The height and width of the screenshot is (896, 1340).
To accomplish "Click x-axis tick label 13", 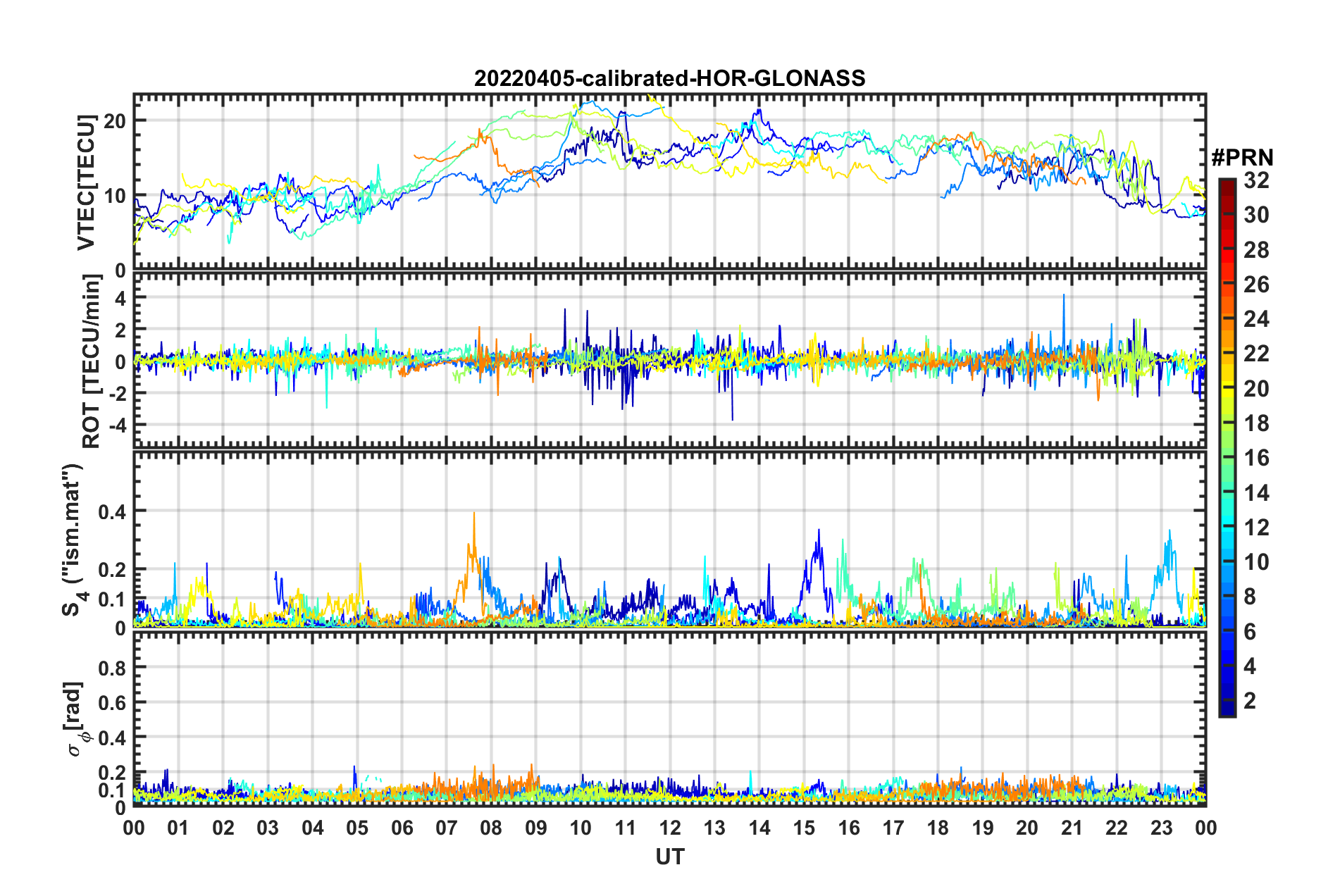I will coord(714,828).
